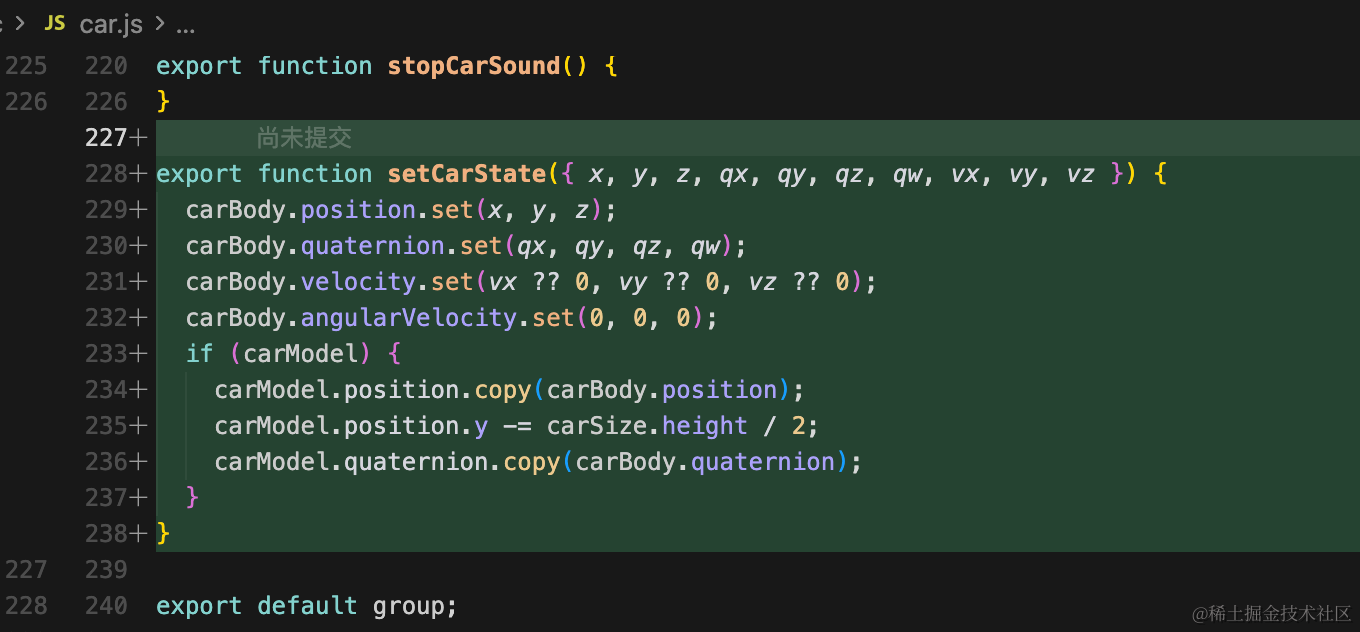Open the car.js breadcrumb item

[x=111, y=24]
